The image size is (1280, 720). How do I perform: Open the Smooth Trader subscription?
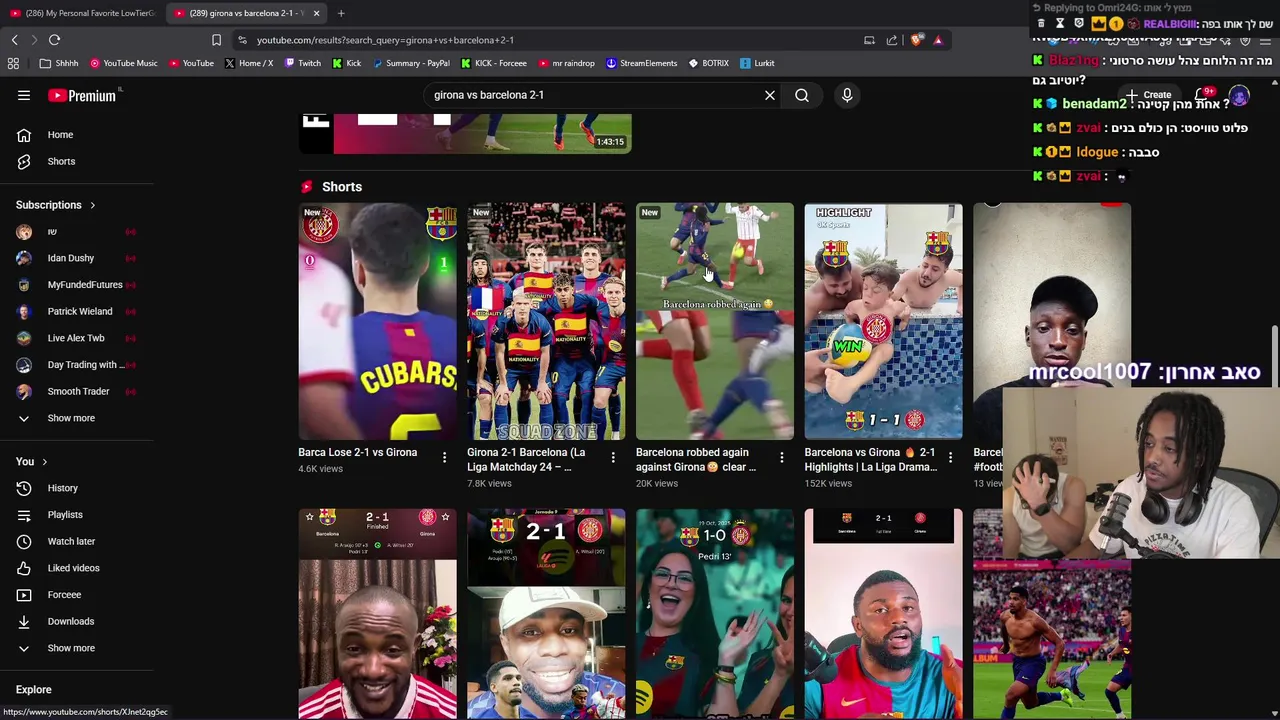pyautogui.click(x=76, y=391)
